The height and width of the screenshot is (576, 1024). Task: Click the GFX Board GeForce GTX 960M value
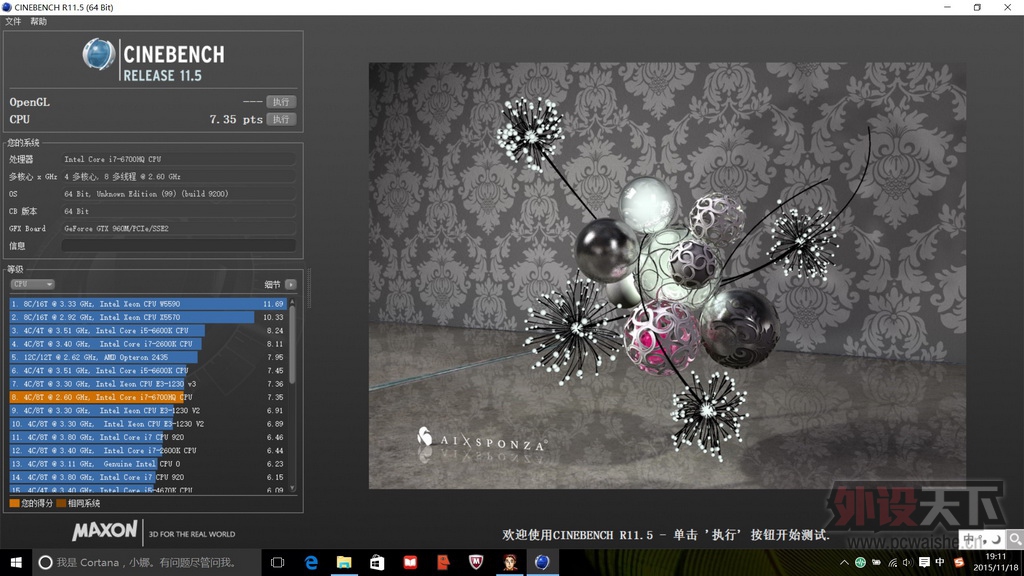click(178, 229)
